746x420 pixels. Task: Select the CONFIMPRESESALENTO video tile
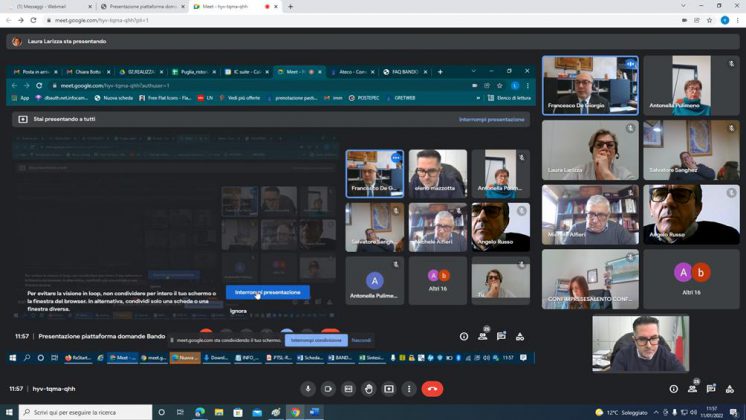[590, 279]
